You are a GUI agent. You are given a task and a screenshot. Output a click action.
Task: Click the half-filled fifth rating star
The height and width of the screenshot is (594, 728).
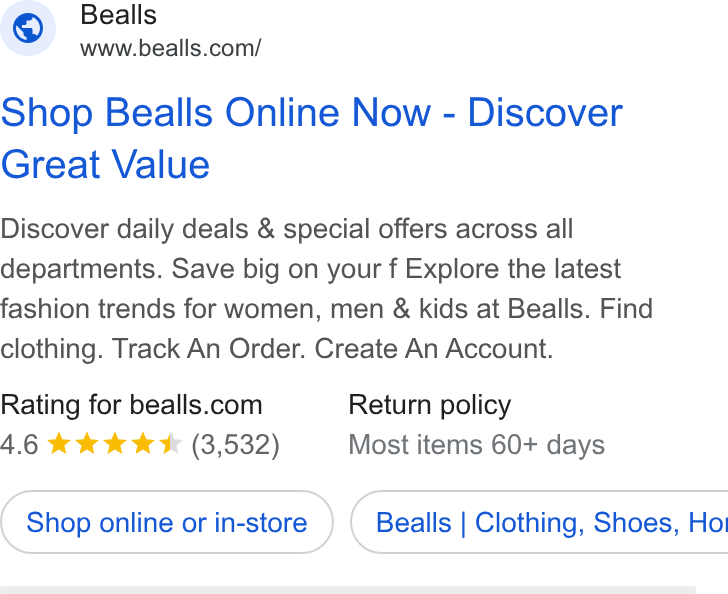coord(170,444)
